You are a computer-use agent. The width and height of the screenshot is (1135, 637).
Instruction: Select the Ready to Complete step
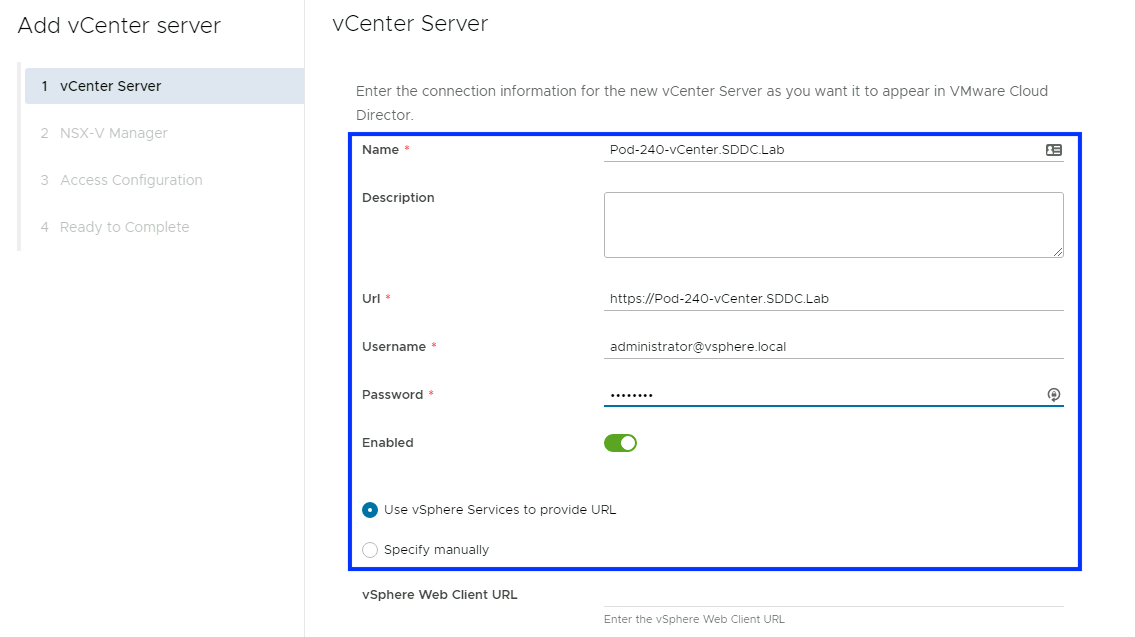tap(124, 227)
